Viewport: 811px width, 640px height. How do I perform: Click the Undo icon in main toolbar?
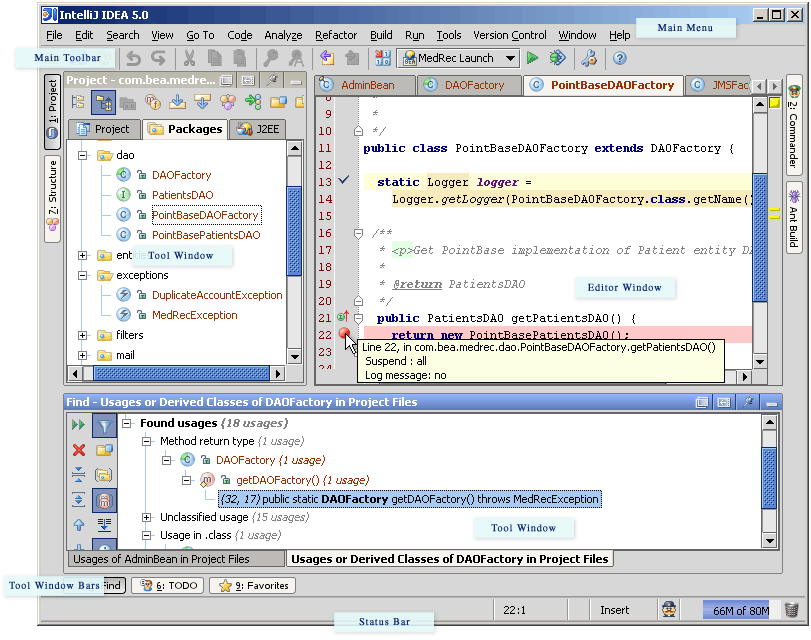point(133,58)
